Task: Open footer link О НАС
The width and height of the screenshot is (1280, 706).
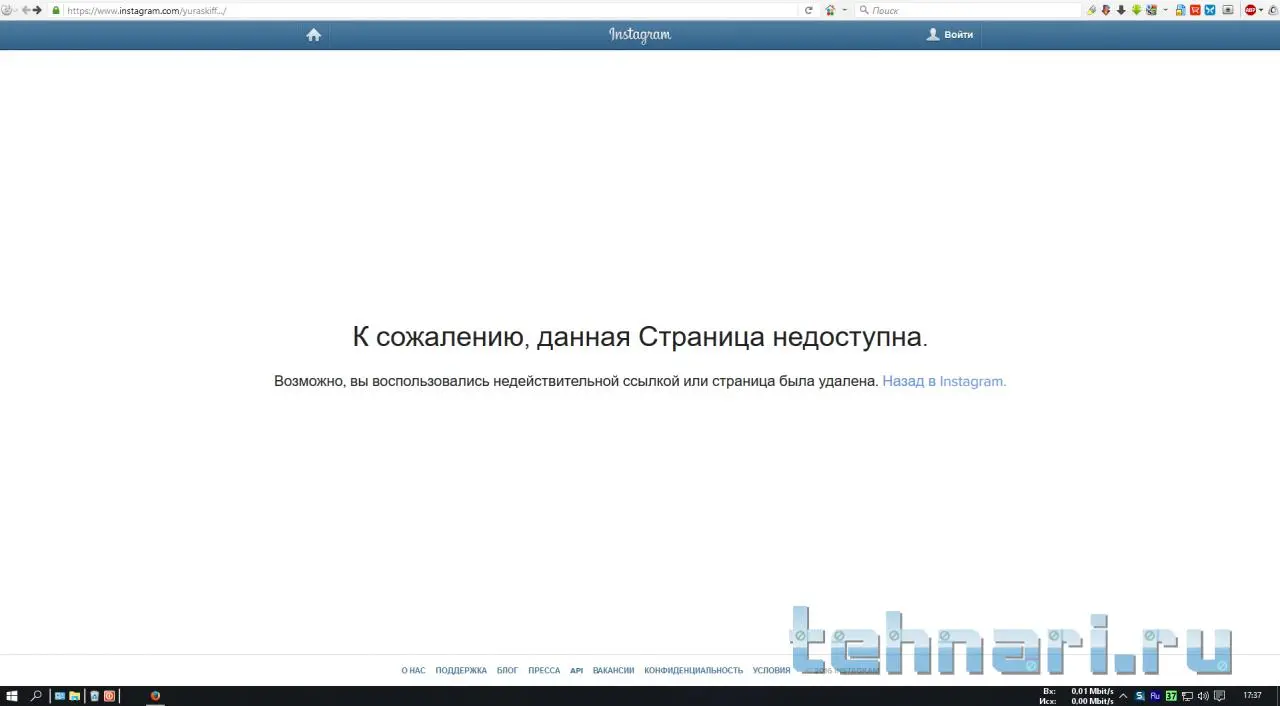Action: (413, 670)
